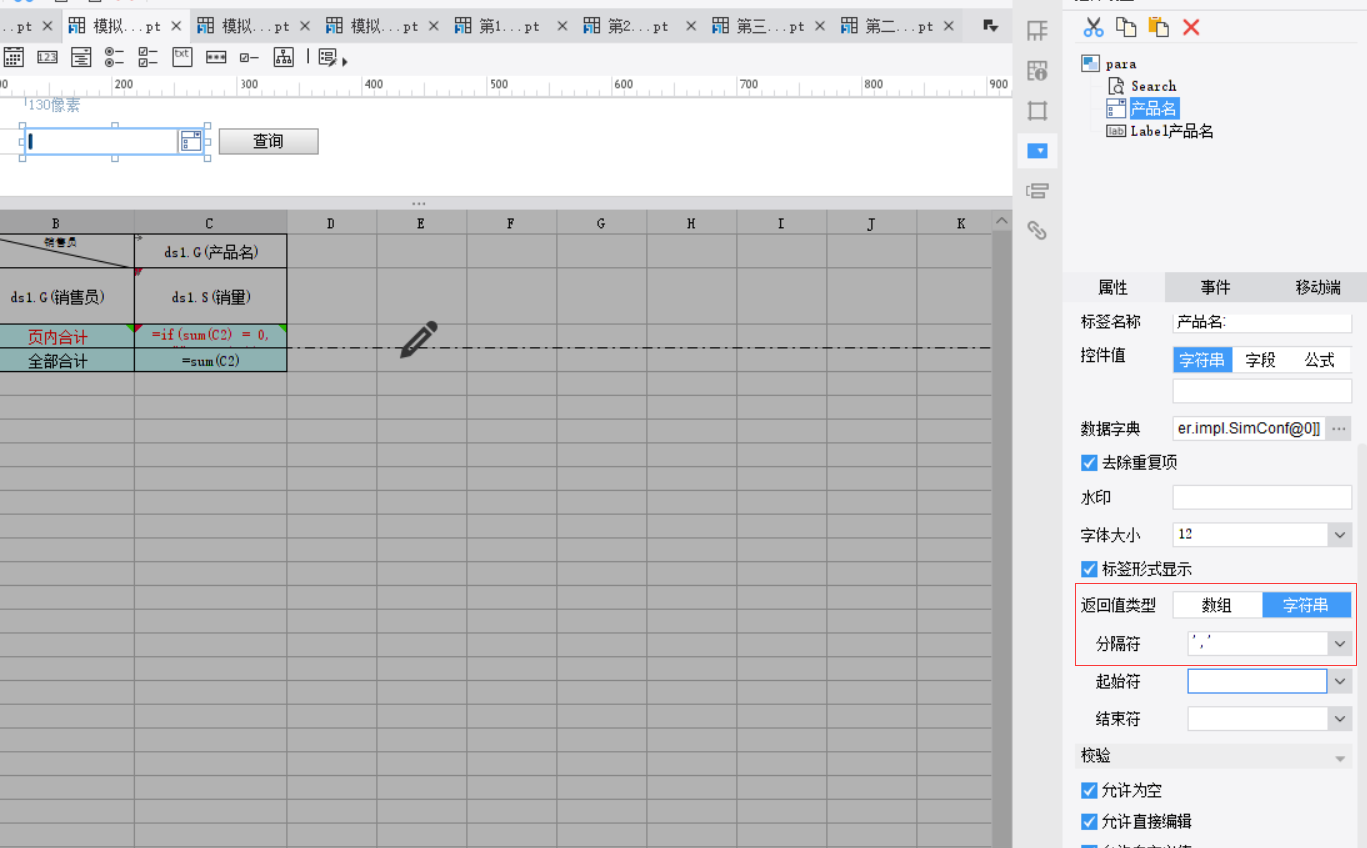Insert a number widget from the toolbar
Image resolution: width=1367 pixels, height=848 pixels.
tap(47, 57)
